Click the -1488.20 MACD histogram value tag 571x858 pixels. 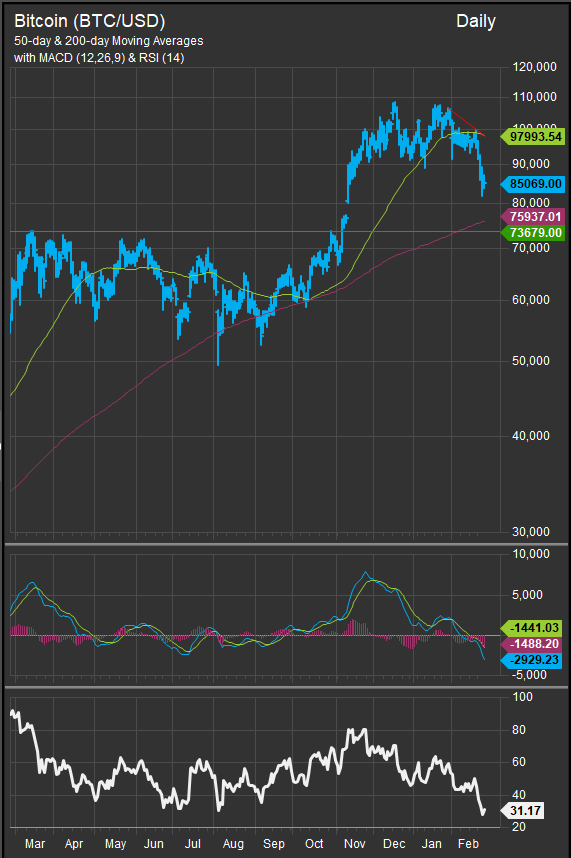(533, 644)
